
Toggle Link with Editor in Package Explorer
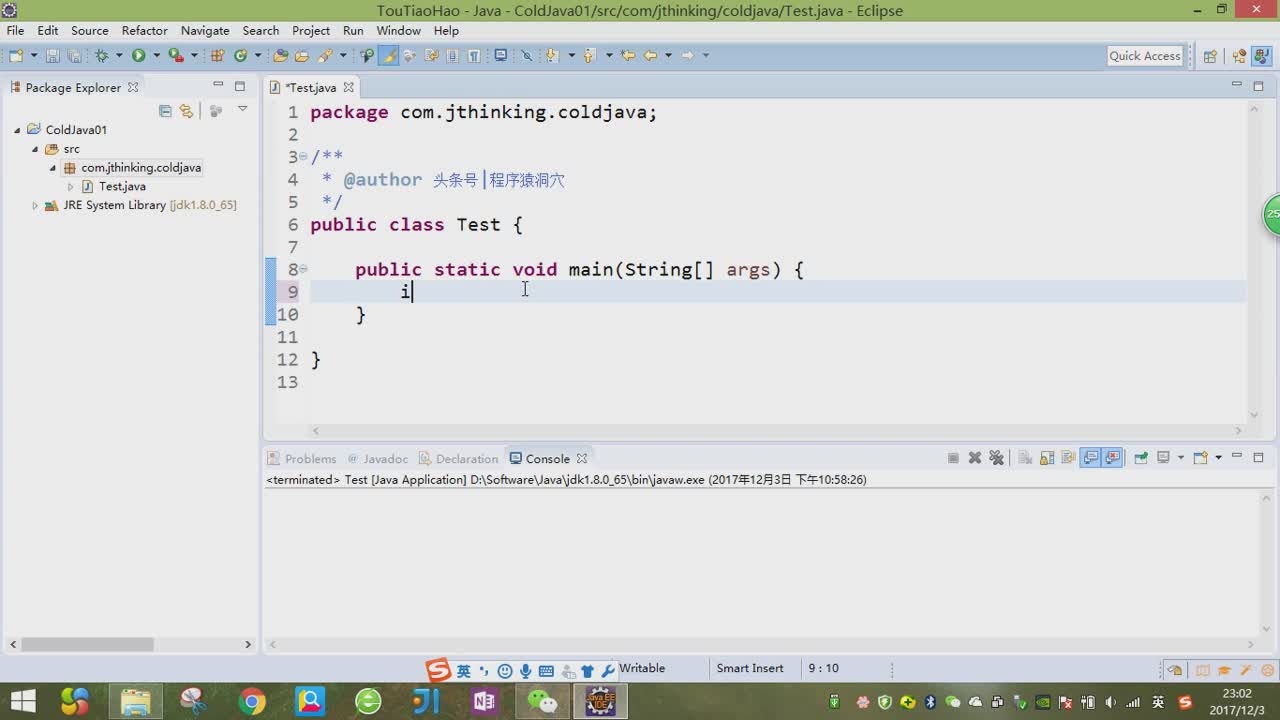[x=186, y=111]
